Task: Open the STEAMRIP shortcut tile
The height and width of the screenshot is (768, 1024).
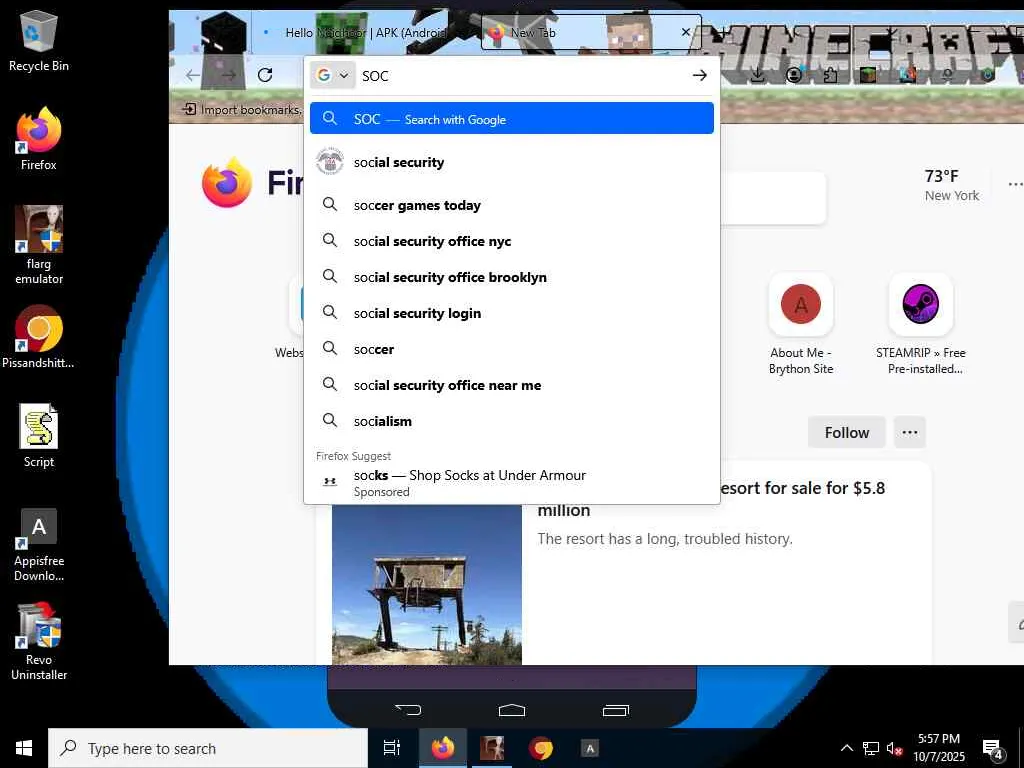Action: pyautogui.click(x=921, y=325)
